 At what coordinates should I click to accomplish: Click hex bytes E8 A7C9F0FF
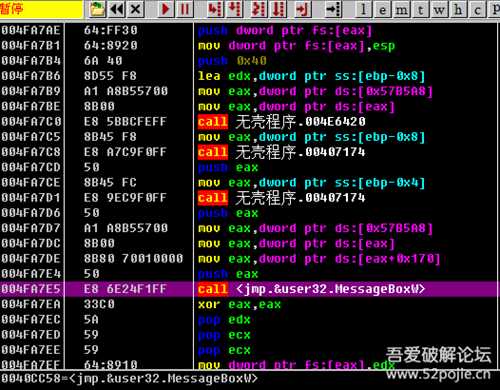(x=125, y=152)
